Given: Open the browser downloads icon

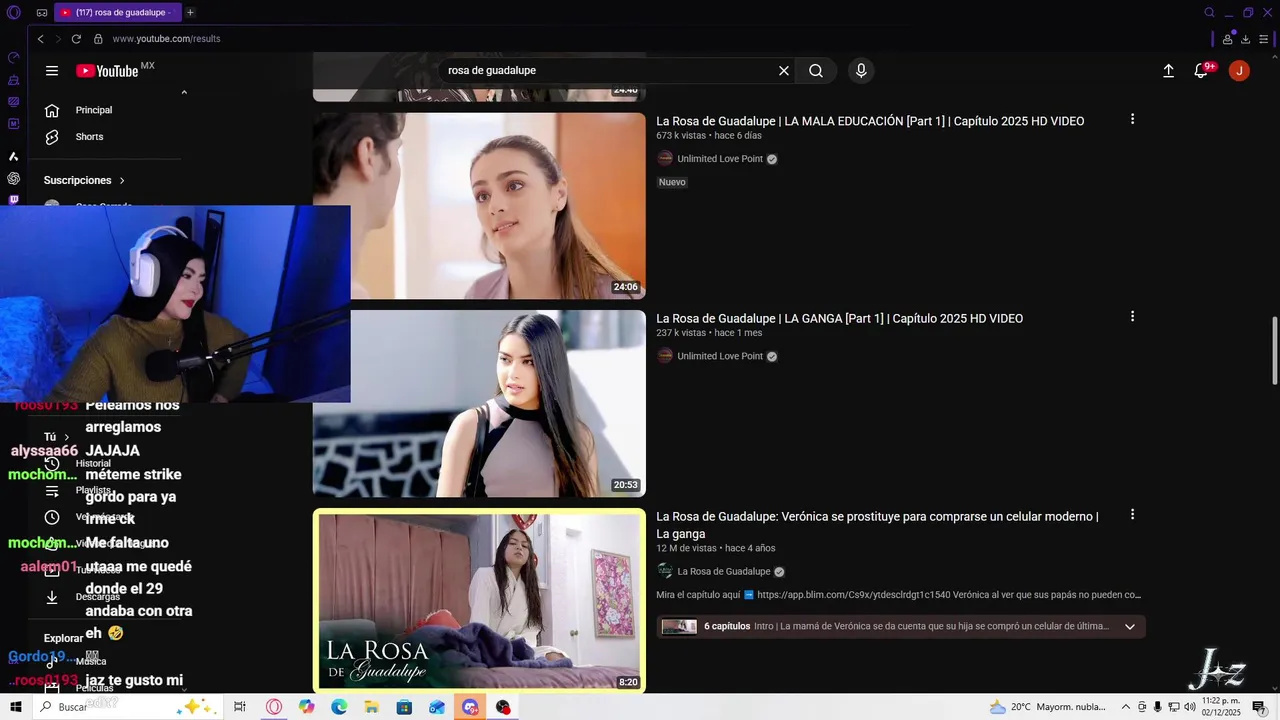Looking at the screenshot, I should pyautogui.click(x=1245, y=39).
